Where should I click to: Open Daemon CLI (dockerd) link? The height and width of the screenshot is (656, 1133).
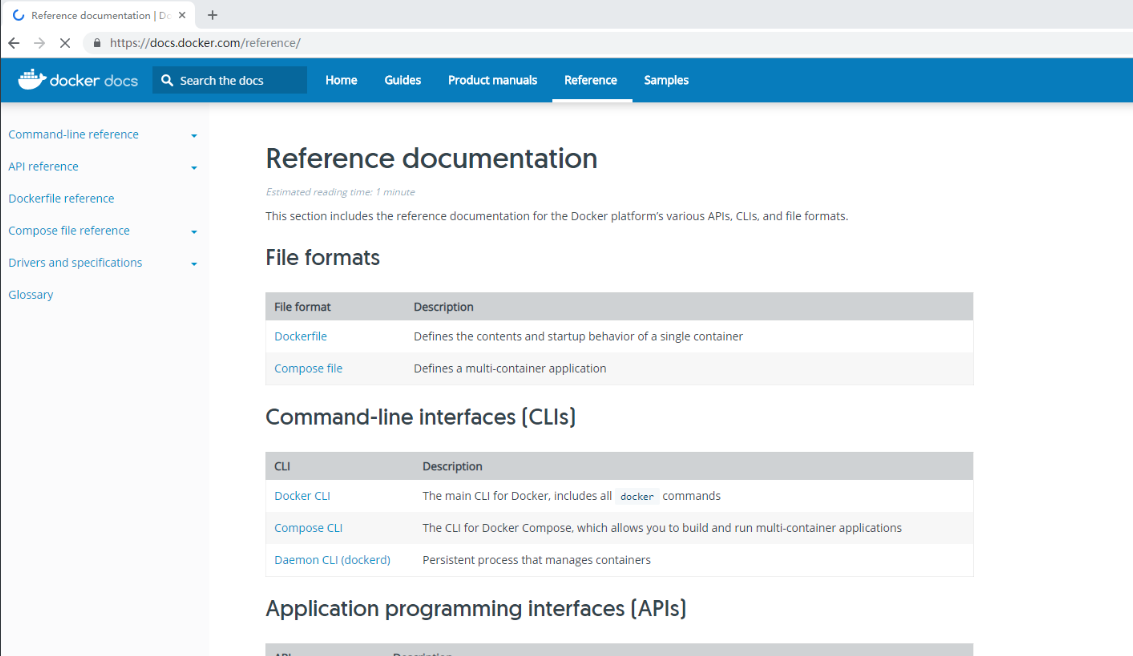pos(332,560)
